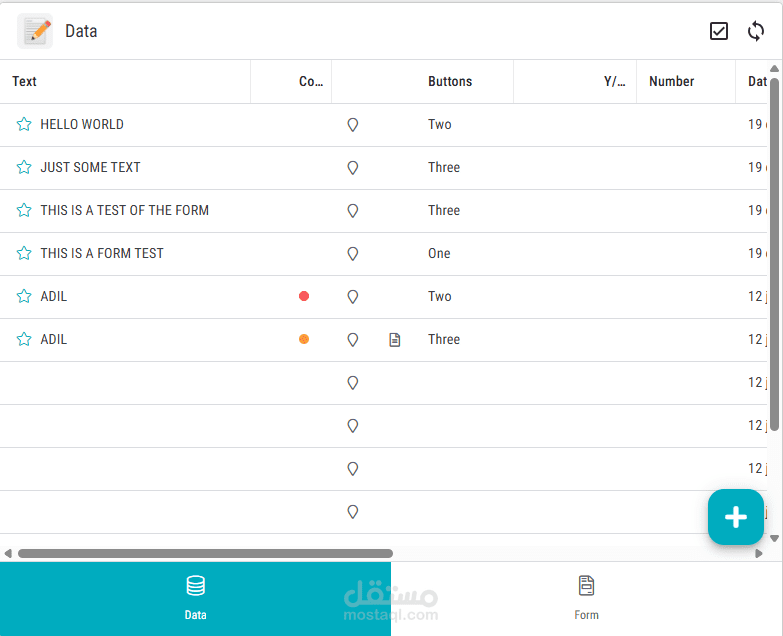The image size is (783, 636).
Task: Open location pin in red-dot ADIL row
Action: click(353, 297)
